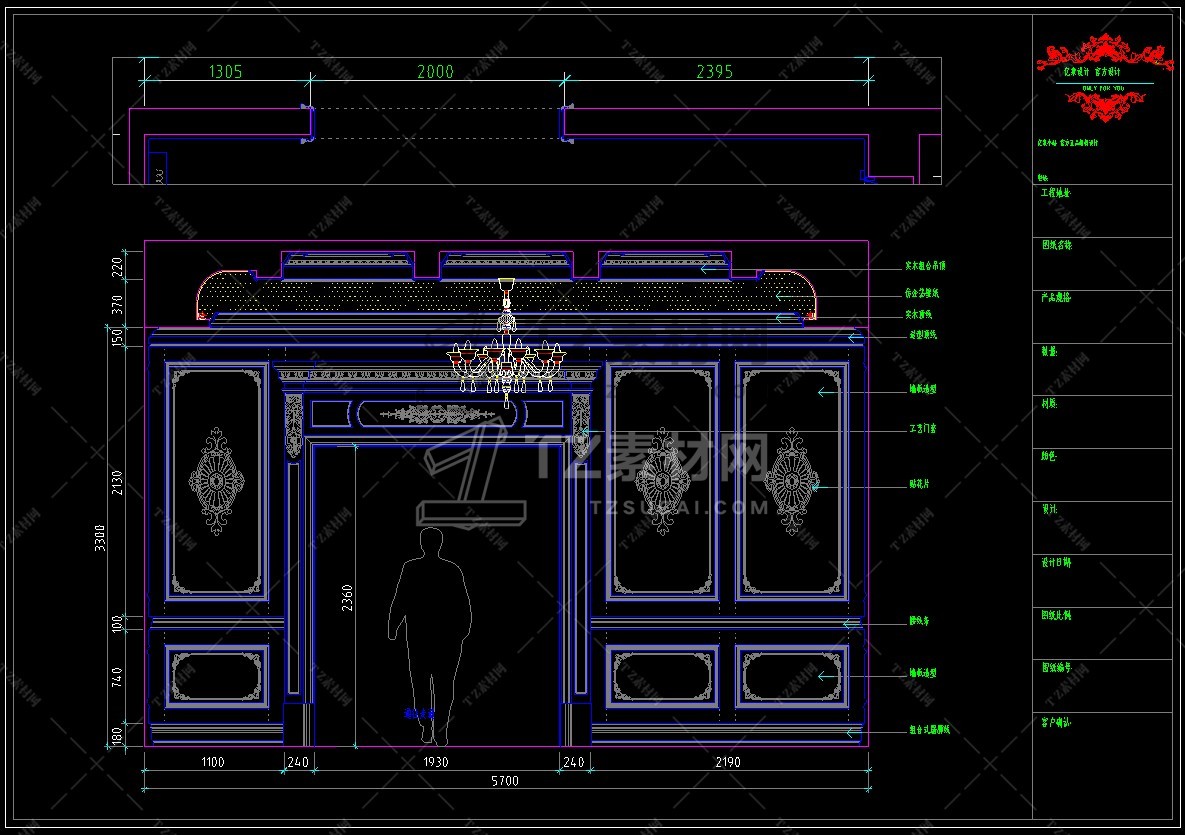Screen dimensions: 1185x835
Task: Click the 材质 title block field
Action: click(1102, 422)
